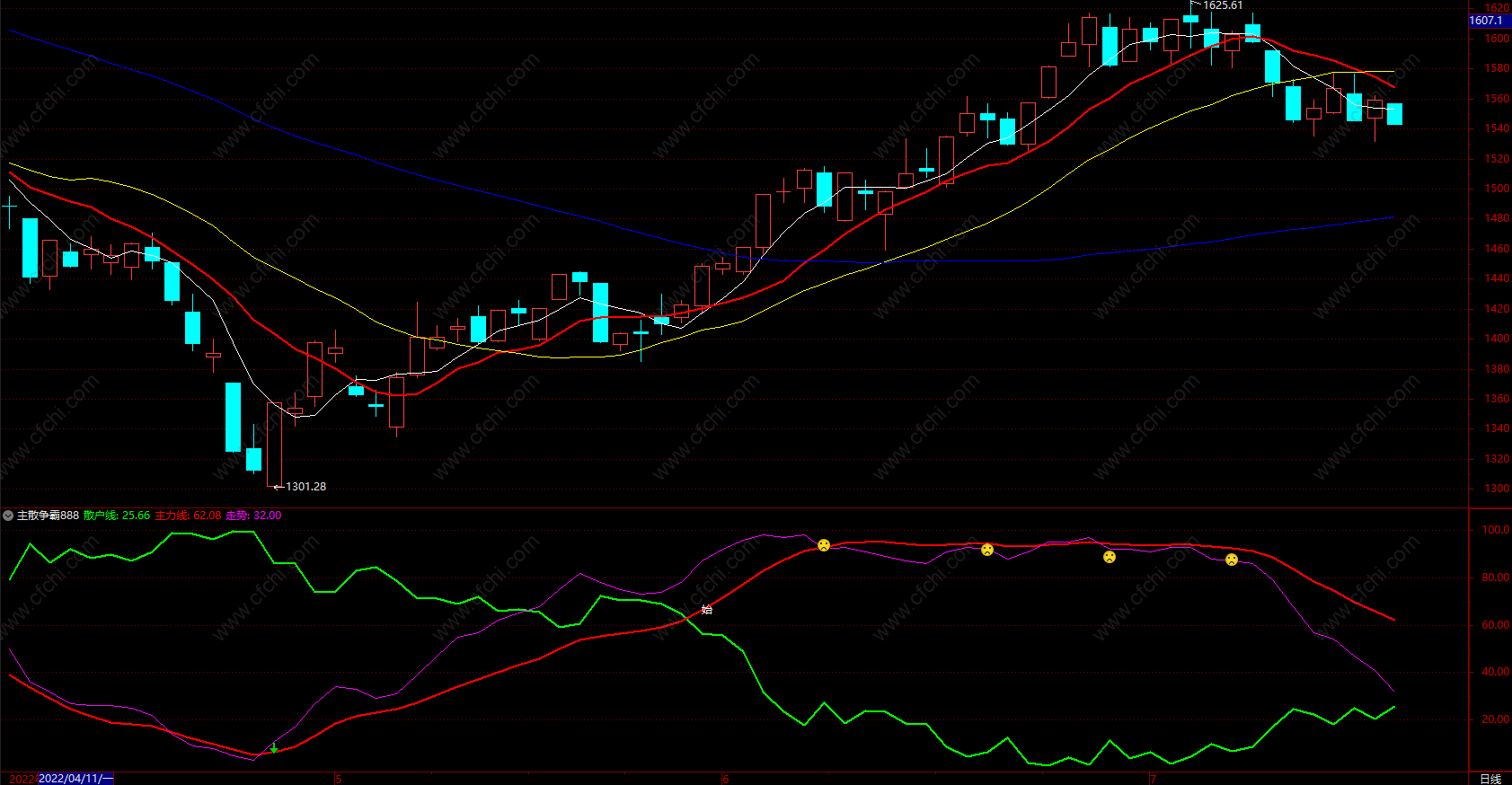This screenshot has width=1512, height=785.
Task: Click the 1625.61 high price label
Action: click(x=1223, y=5)
